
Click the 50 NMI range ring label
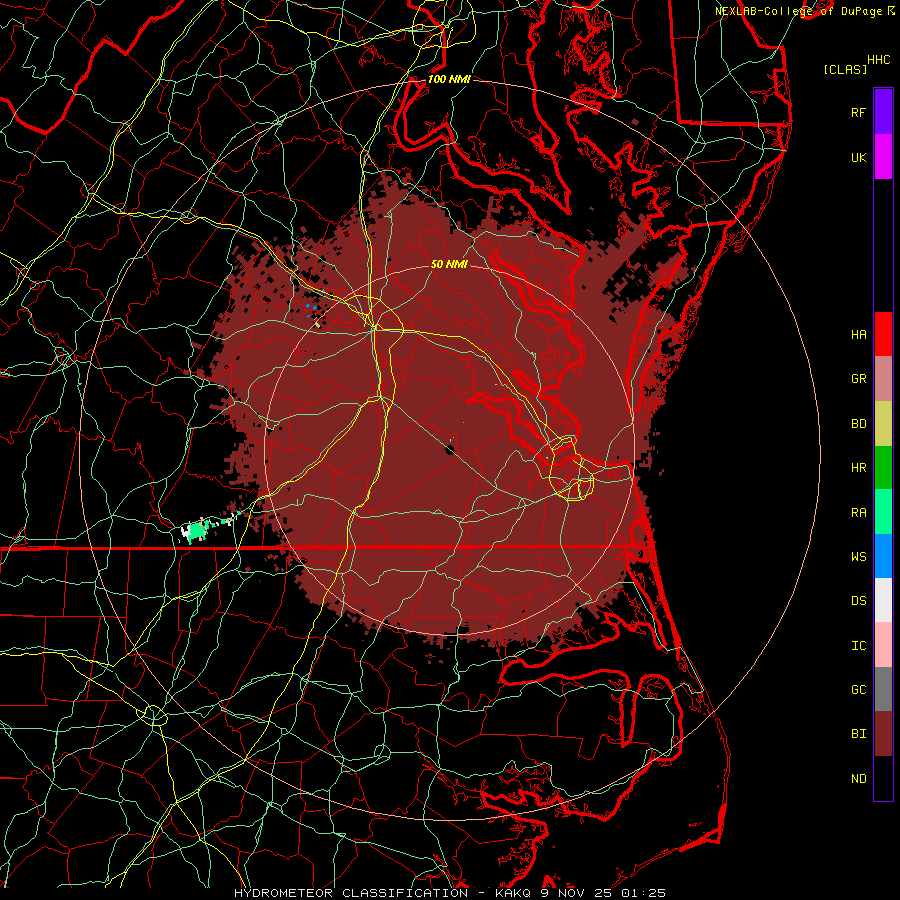449,264
